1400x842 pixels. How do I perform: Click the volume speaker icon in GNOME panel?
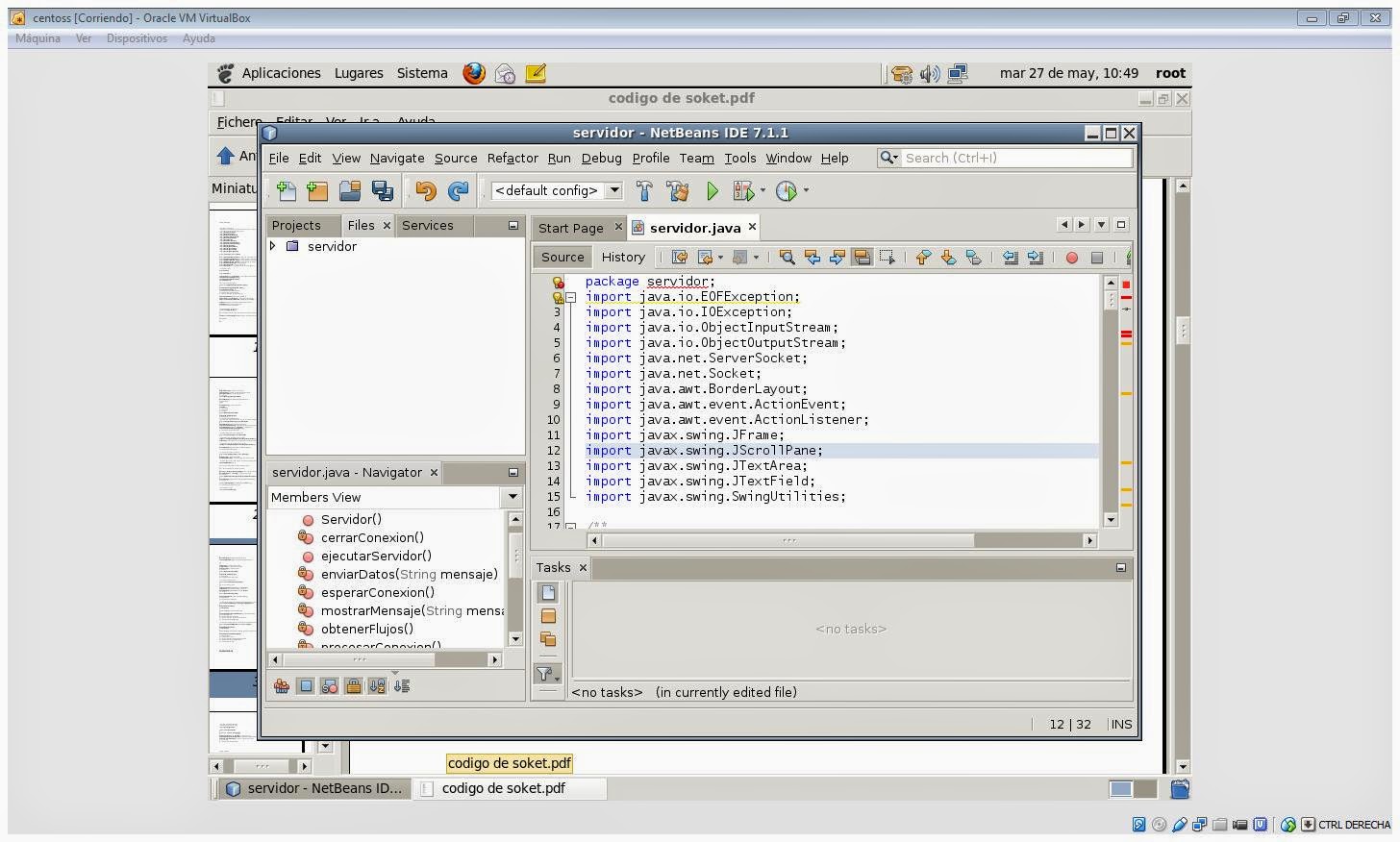pos(930,73)
